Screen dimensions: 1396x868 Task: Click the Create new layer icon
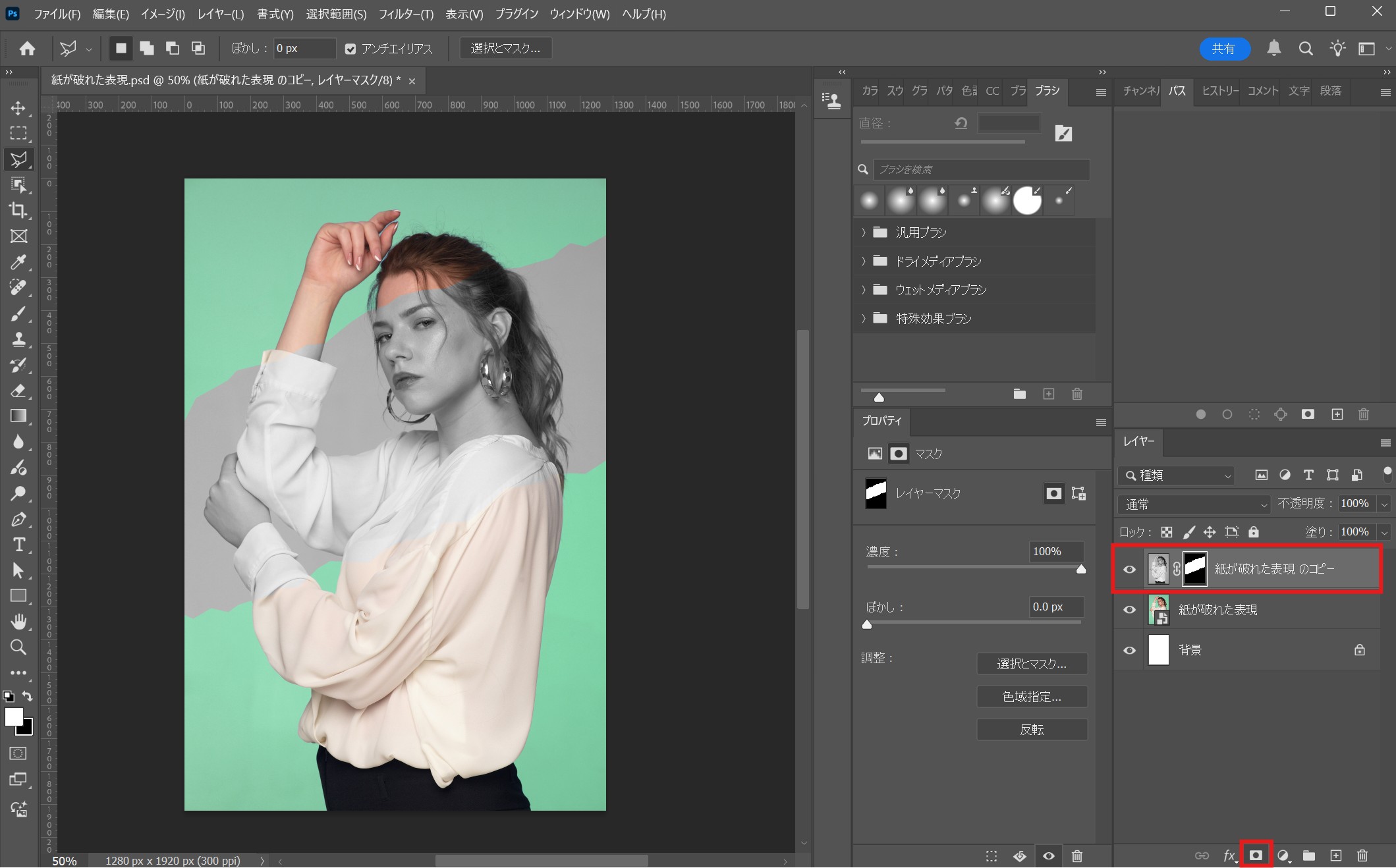(x=1335, y=855)
